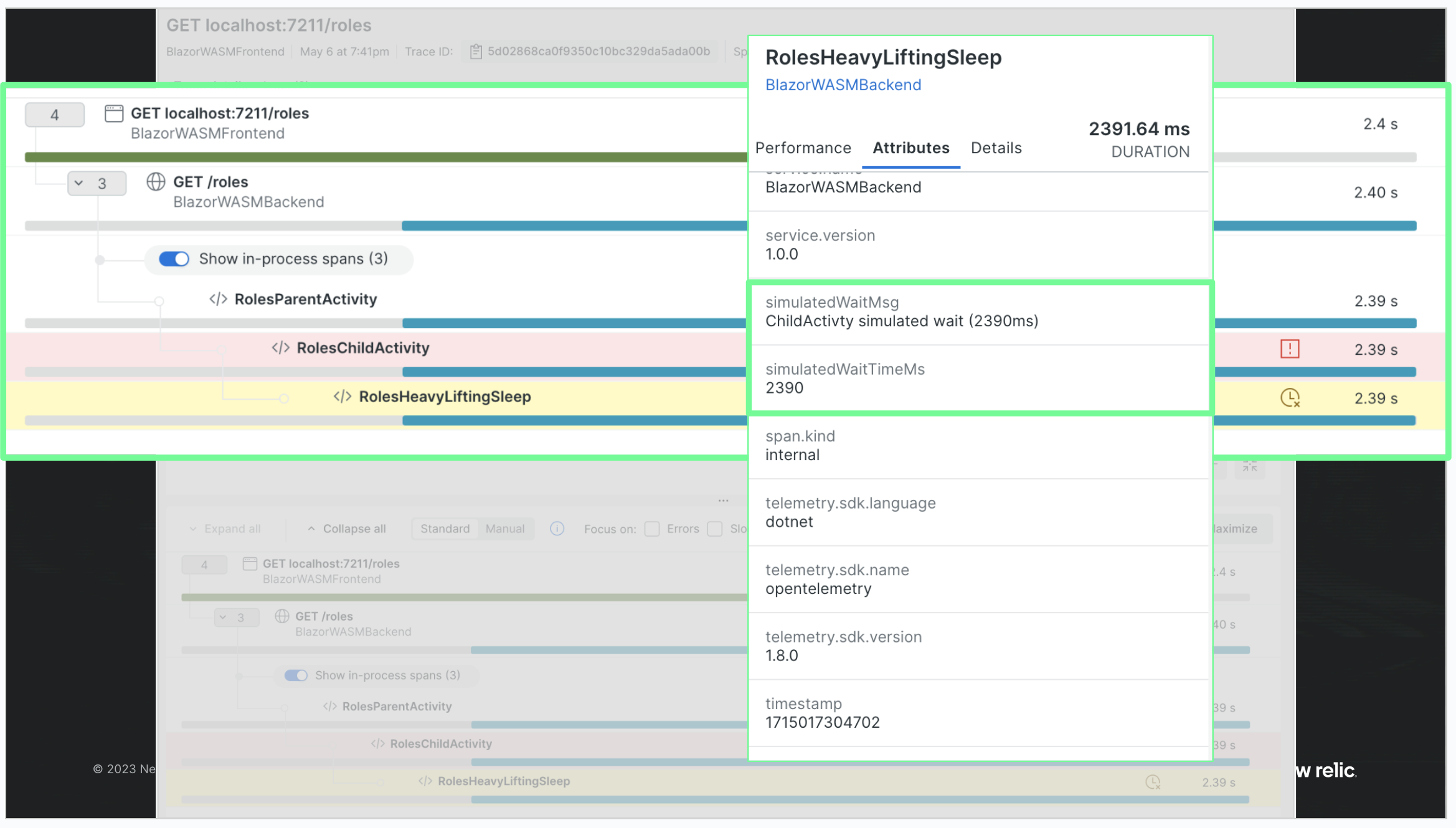Click the code icon beside RolesChildActivity
This screenshot has width=1456, height=828.
click(280, 348)
